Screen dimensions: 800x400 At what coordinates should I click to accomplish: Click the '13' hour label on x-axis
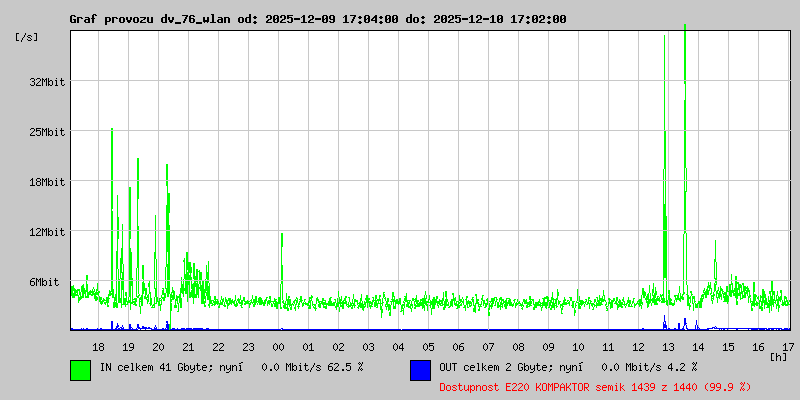point(668,347)
